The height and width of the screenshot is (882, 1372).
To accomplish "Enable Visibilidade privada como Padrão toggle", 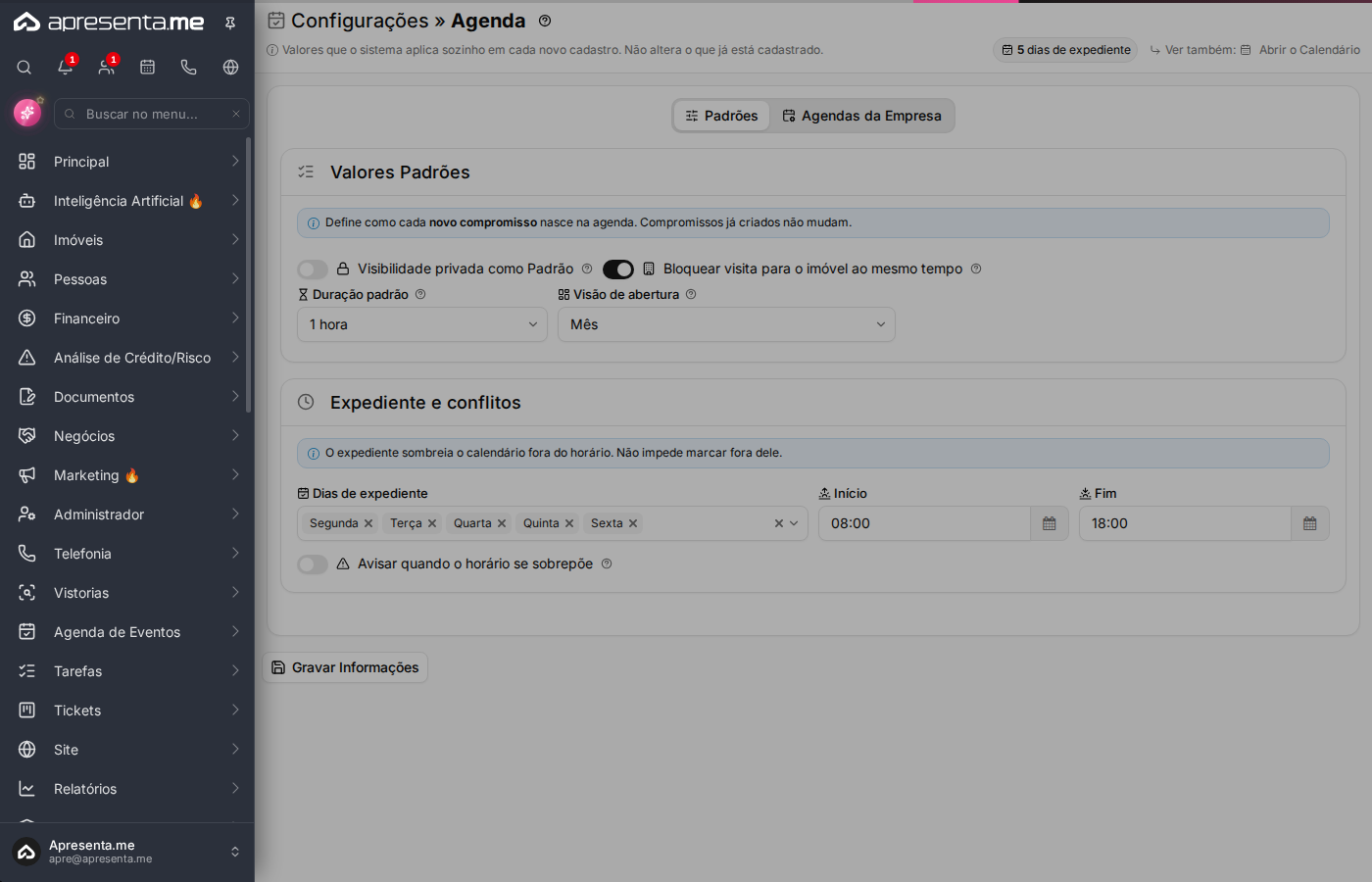I will [313, 269].
